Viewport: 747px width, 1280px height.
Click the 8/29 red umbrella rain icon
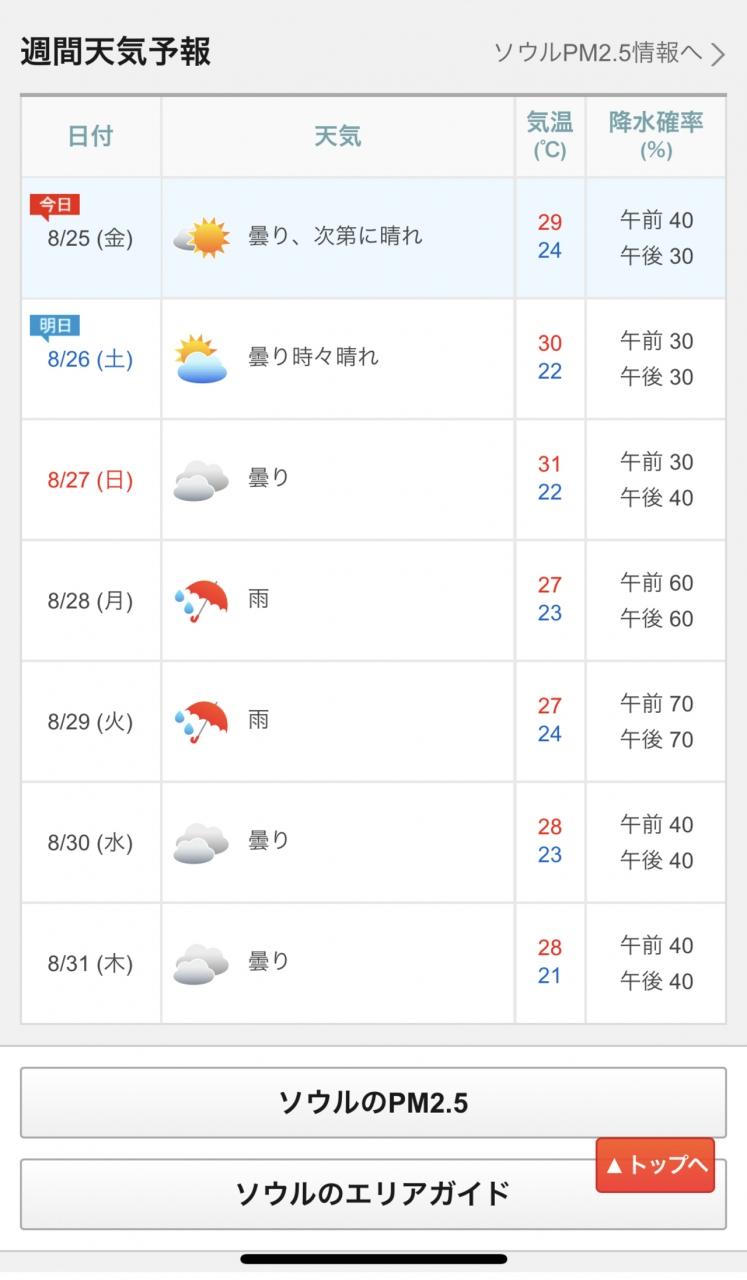(201, 722)
